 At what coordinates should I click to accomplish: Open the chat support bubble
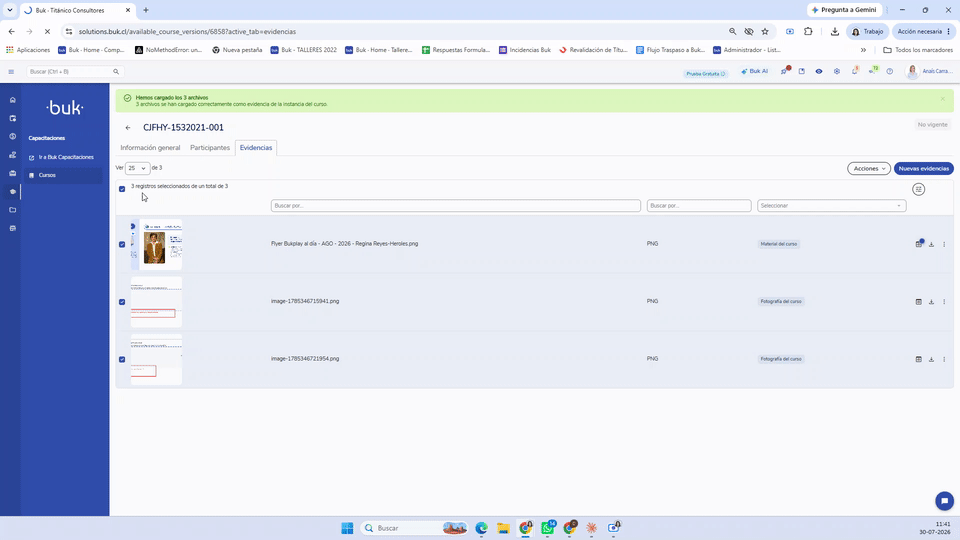pos(944,501)
